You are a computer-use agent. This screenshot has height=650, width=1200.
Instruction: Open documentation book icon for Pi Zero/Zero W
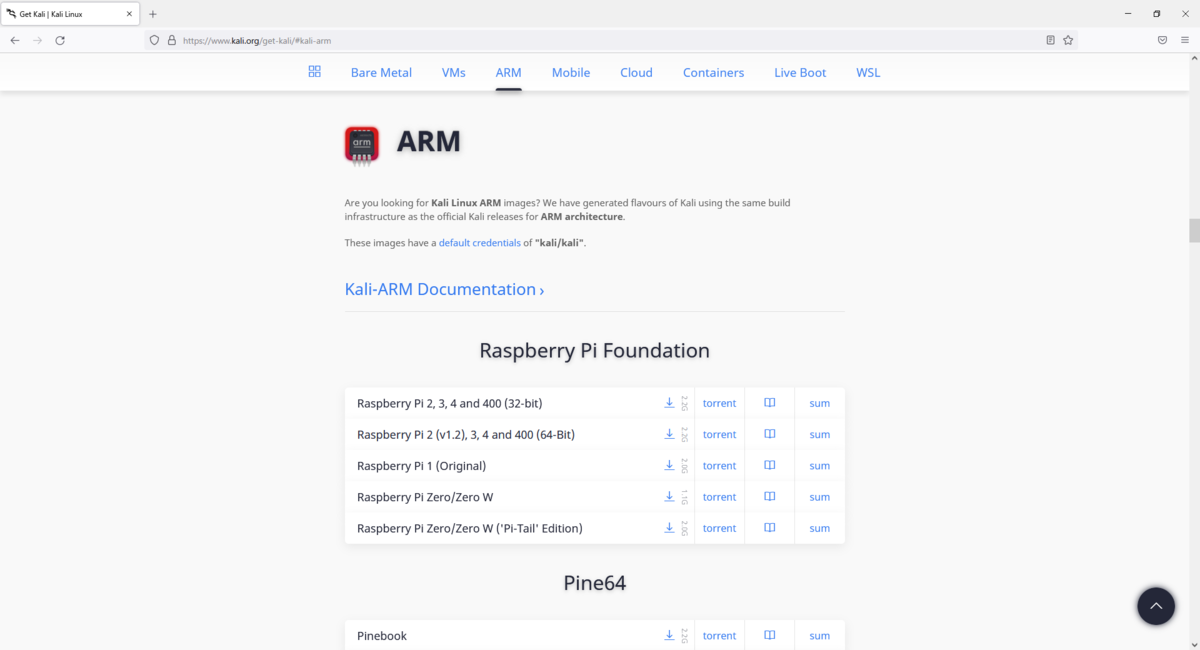click(770, 496)
